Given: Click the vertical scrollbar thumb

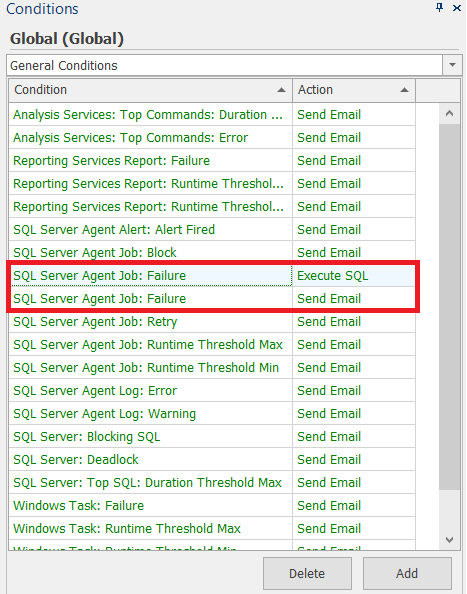Looking at the screenshot, I should pos(450,306).
